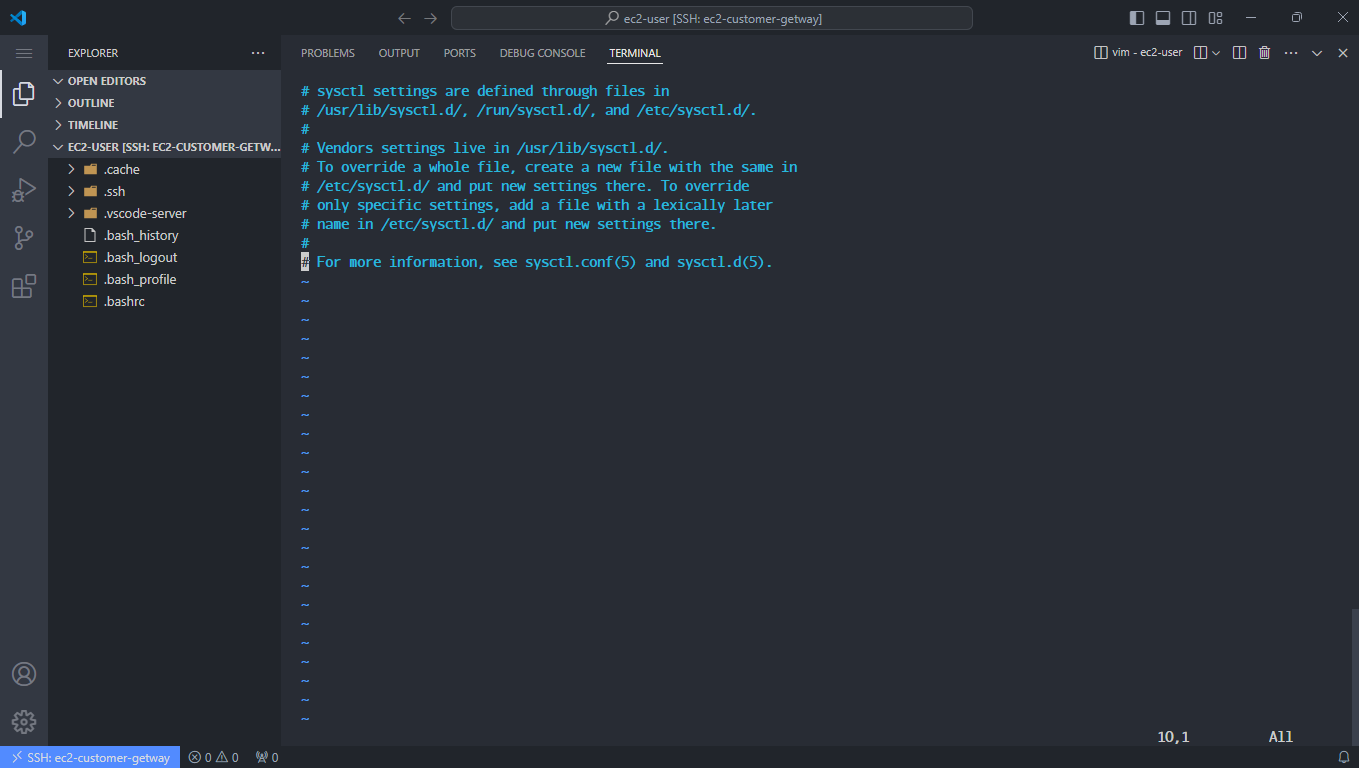Image resolution: width=1359 pixels, height=768 pixels.
Task: Open the .bashrc file
Action: (124, 301)
